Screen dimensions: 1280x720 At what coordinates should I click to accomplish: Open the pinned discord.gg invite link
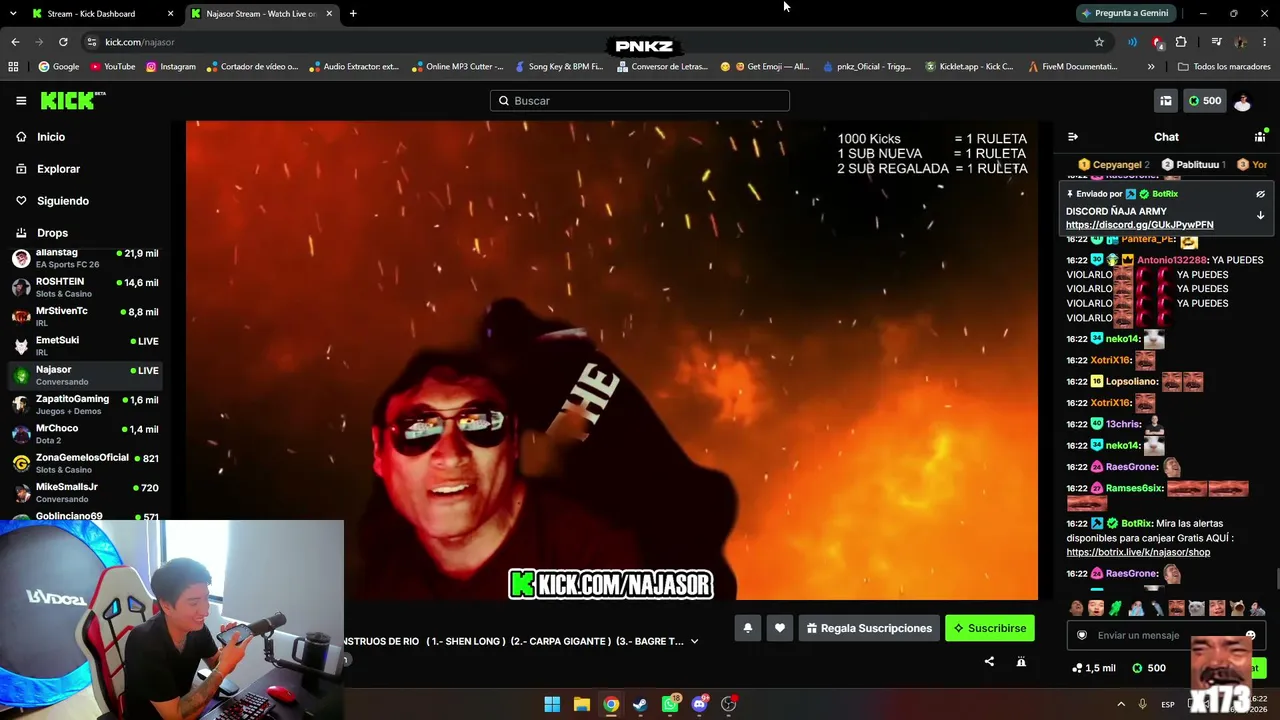tap(1140, 225)
